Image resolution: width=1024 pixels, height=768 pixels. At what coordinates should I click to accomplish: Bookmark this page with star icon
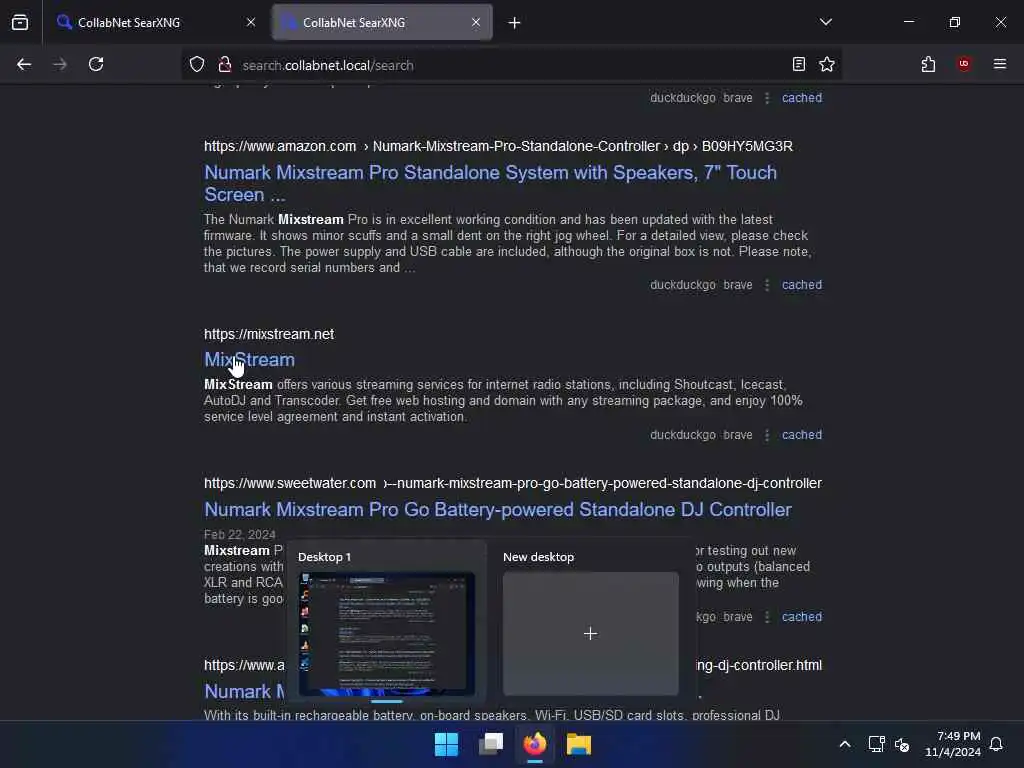click(x=827, y=64)
